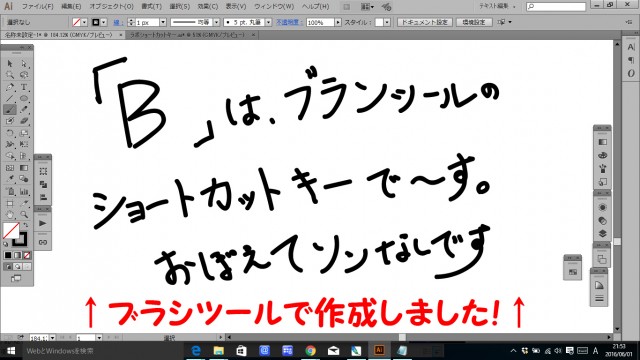640x360 pixels.
Task: Activate the Zoom magnifier tool in the toolbox
Action: tap(24, 214)
